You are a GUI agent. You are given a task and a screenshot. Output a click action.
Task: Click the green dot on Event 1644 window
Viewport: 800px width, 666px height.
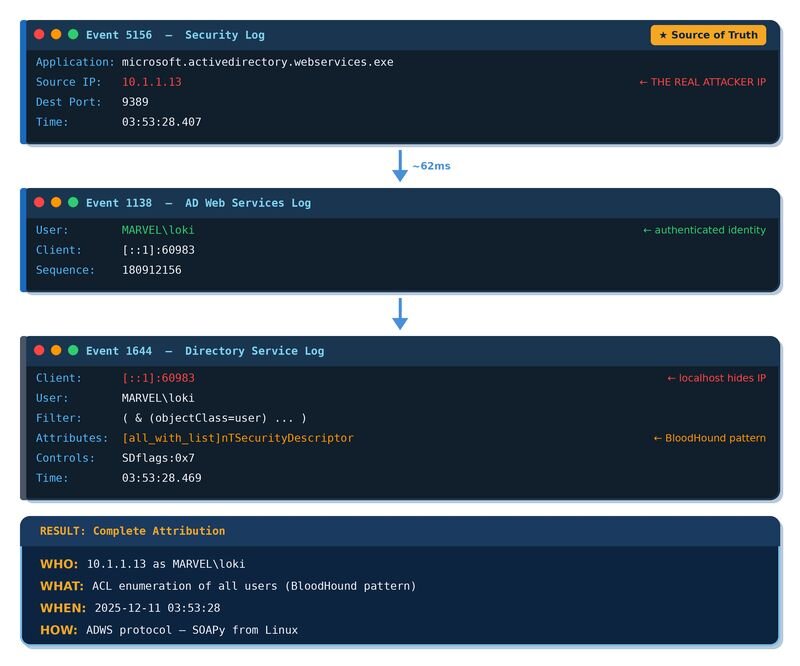click(x=73, y=351)
